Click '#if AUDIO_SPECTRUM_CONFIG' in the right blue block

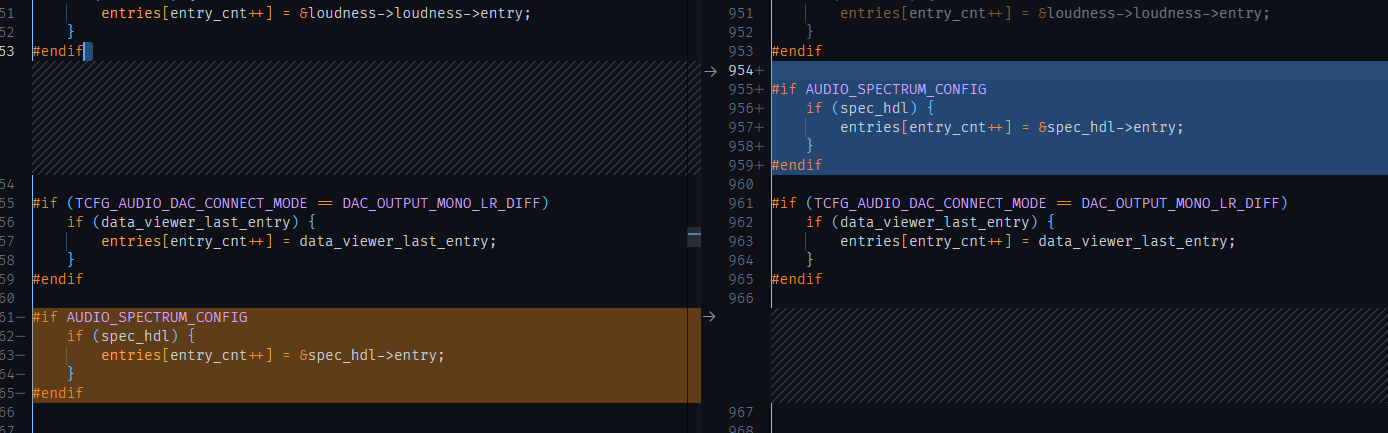pos(879,89)
